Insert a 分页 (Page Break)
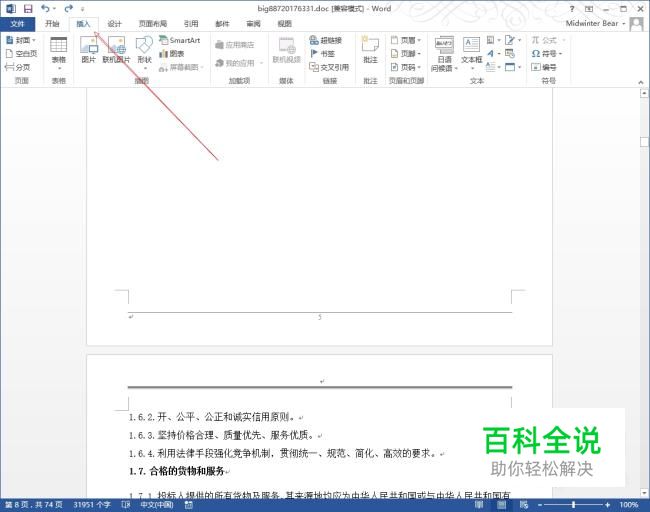Image resolution: width=650 pixels, height=512 pixels. (x=18, y=67)
